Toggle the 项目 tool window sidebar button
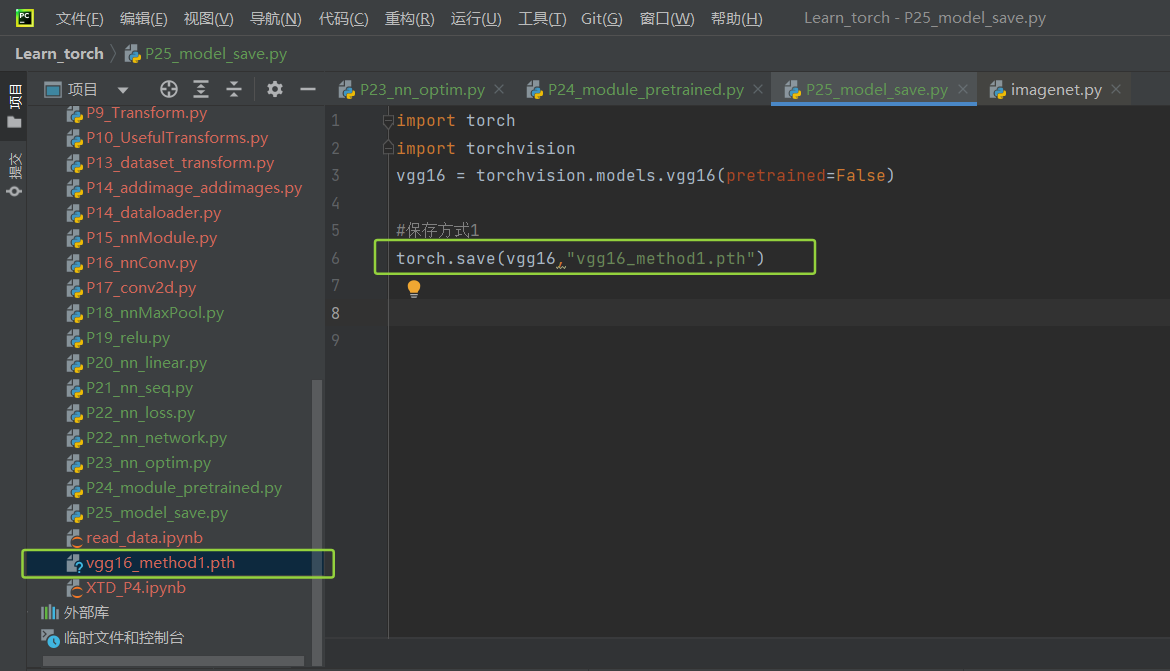 [x=14, y=107]
